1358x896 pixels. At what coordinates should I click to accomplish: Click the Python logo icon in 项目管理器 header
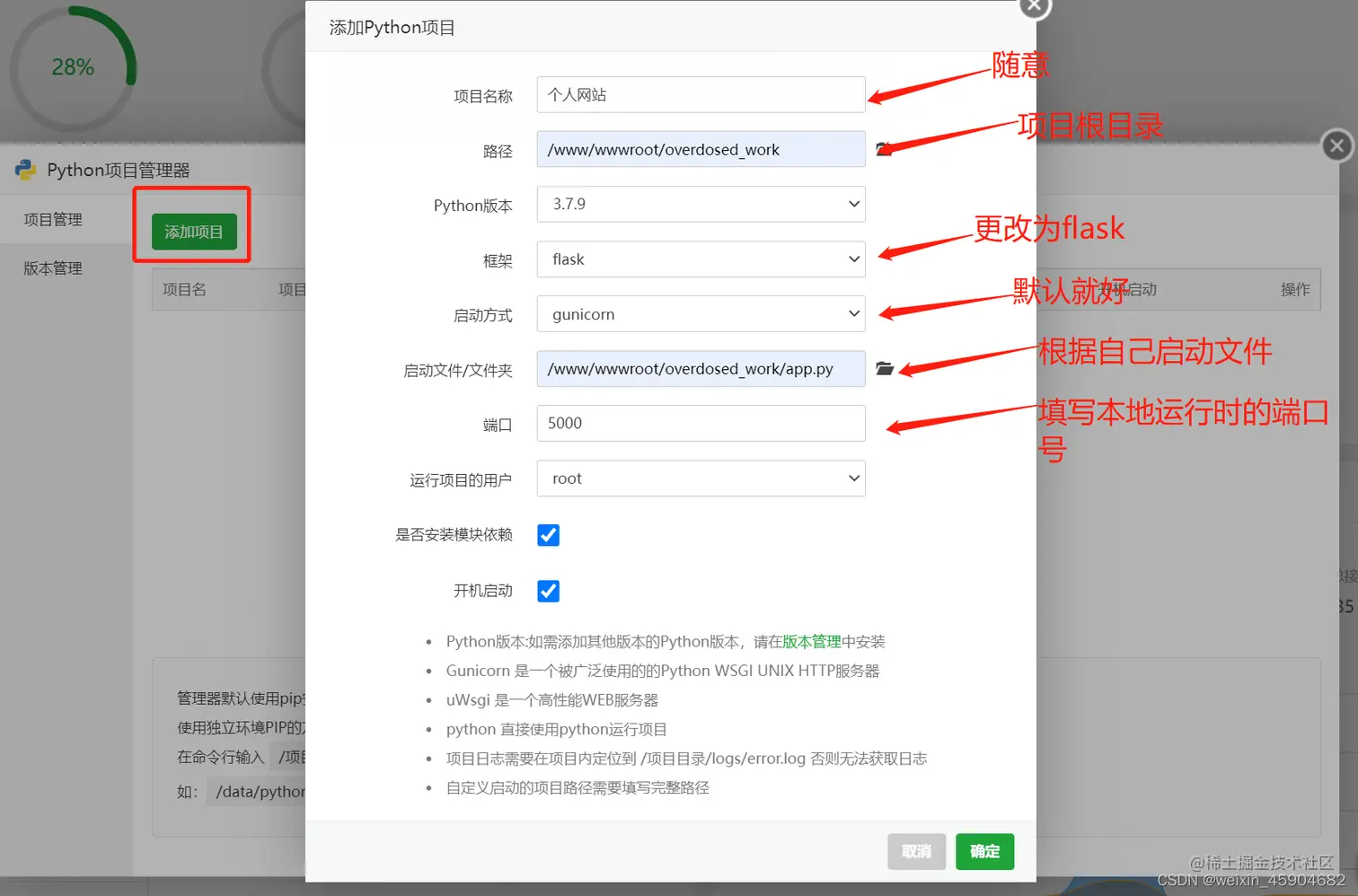[x=24, y=170]
